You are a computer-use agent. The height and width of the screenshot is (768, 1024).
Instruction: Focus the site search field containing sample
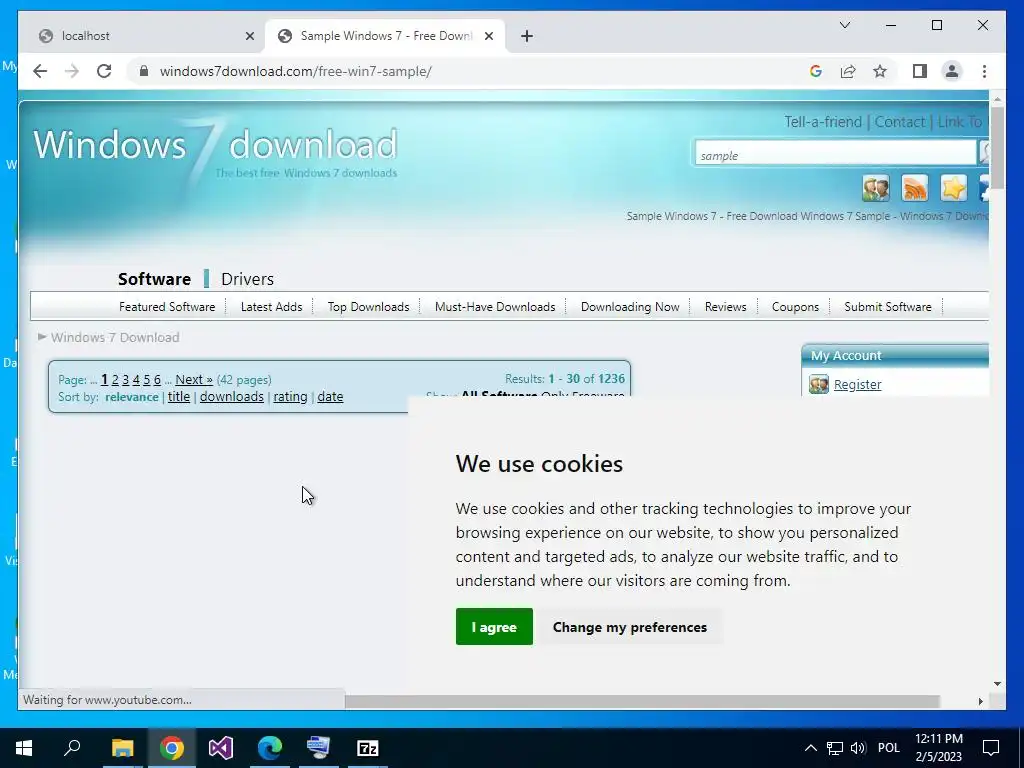tap(835, 155)
